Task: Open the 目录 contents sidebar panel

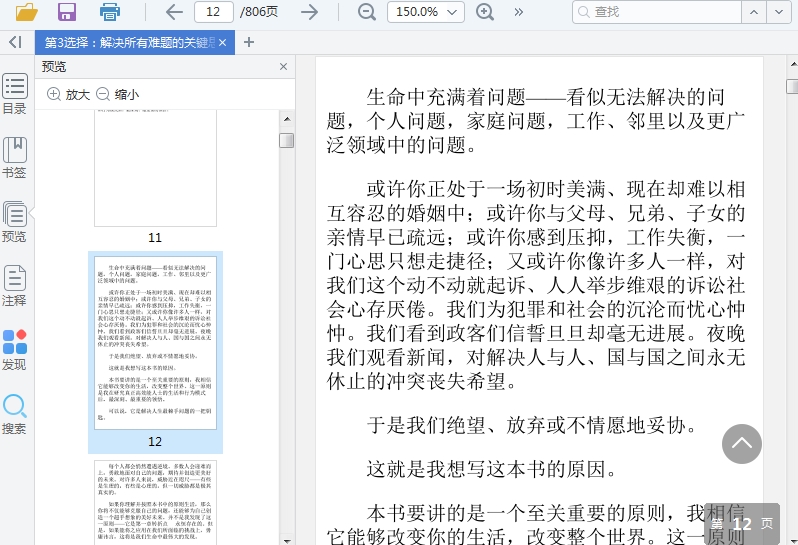Action: click(14, 94)
